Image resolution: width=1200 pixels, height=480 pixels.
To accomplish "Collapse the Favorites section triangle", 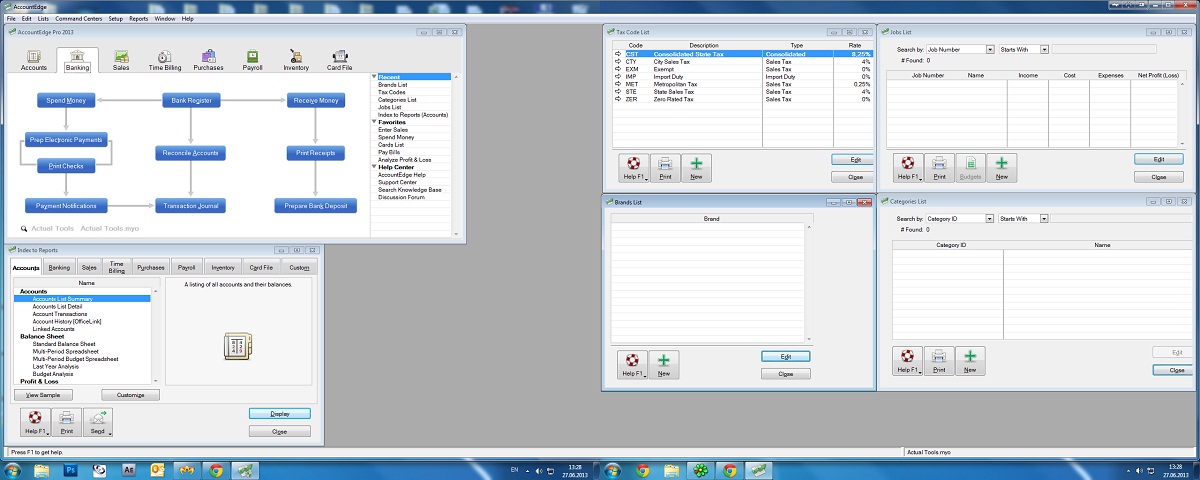I will pos(374,122).
